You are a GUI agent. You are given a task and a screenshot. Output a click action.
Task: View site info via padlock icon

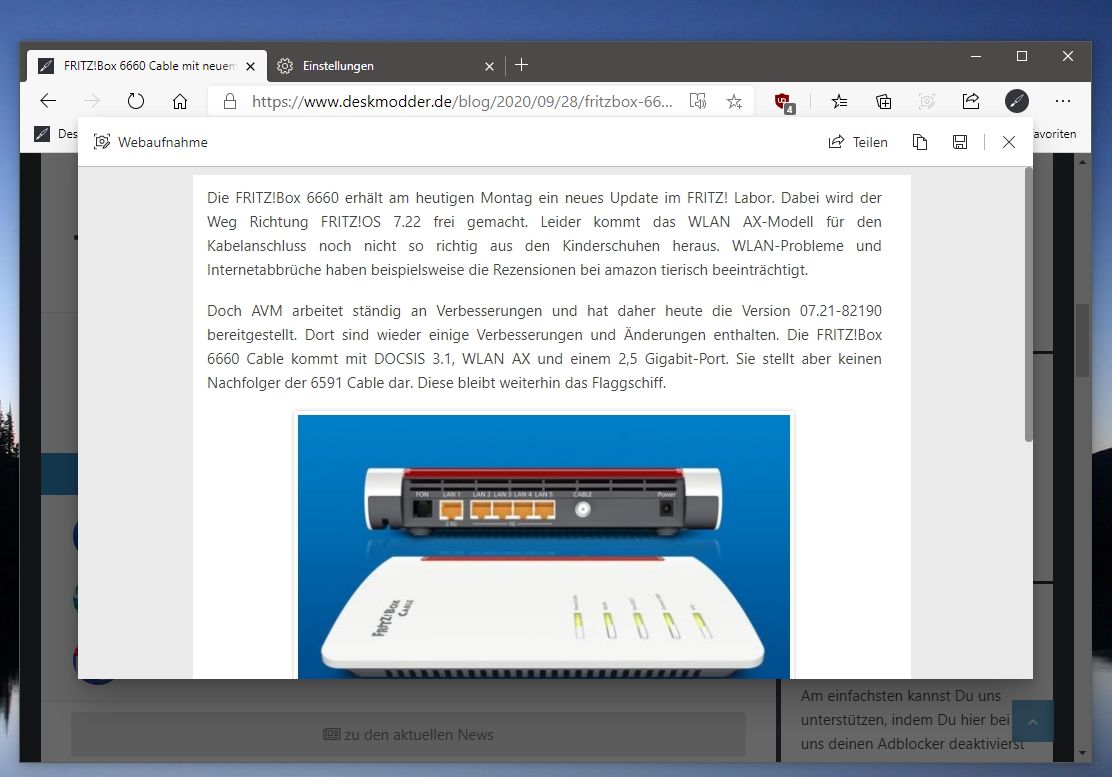(x=230, y=101)
